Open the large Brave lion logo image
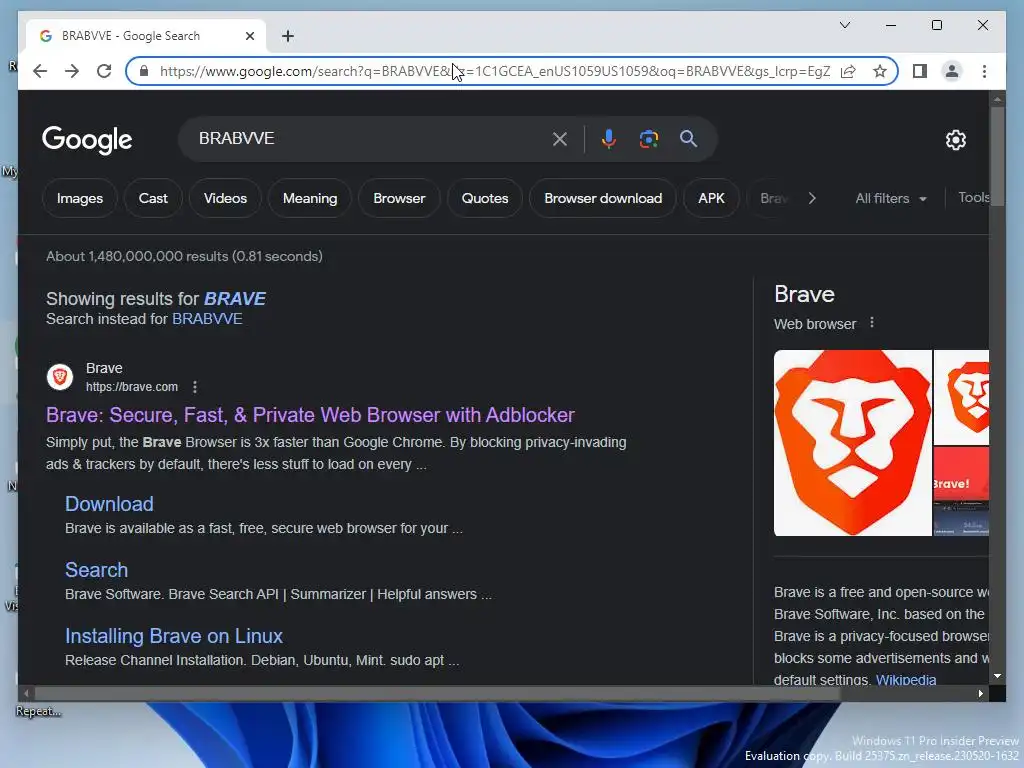This screenshot has width=1024, height=768. 852,443
